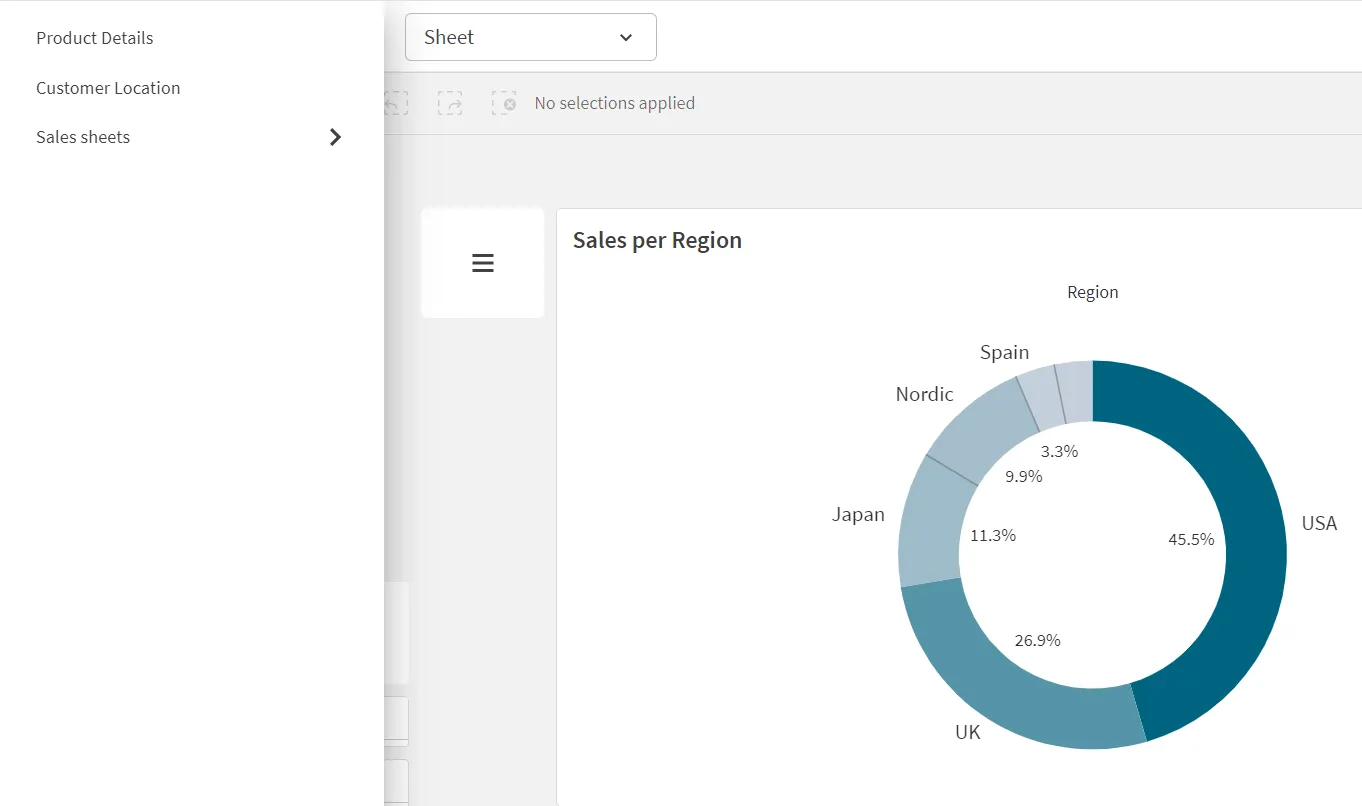Click the 26.9% value label
The width and height of the screenshot is (1362, 806).
1037,640
